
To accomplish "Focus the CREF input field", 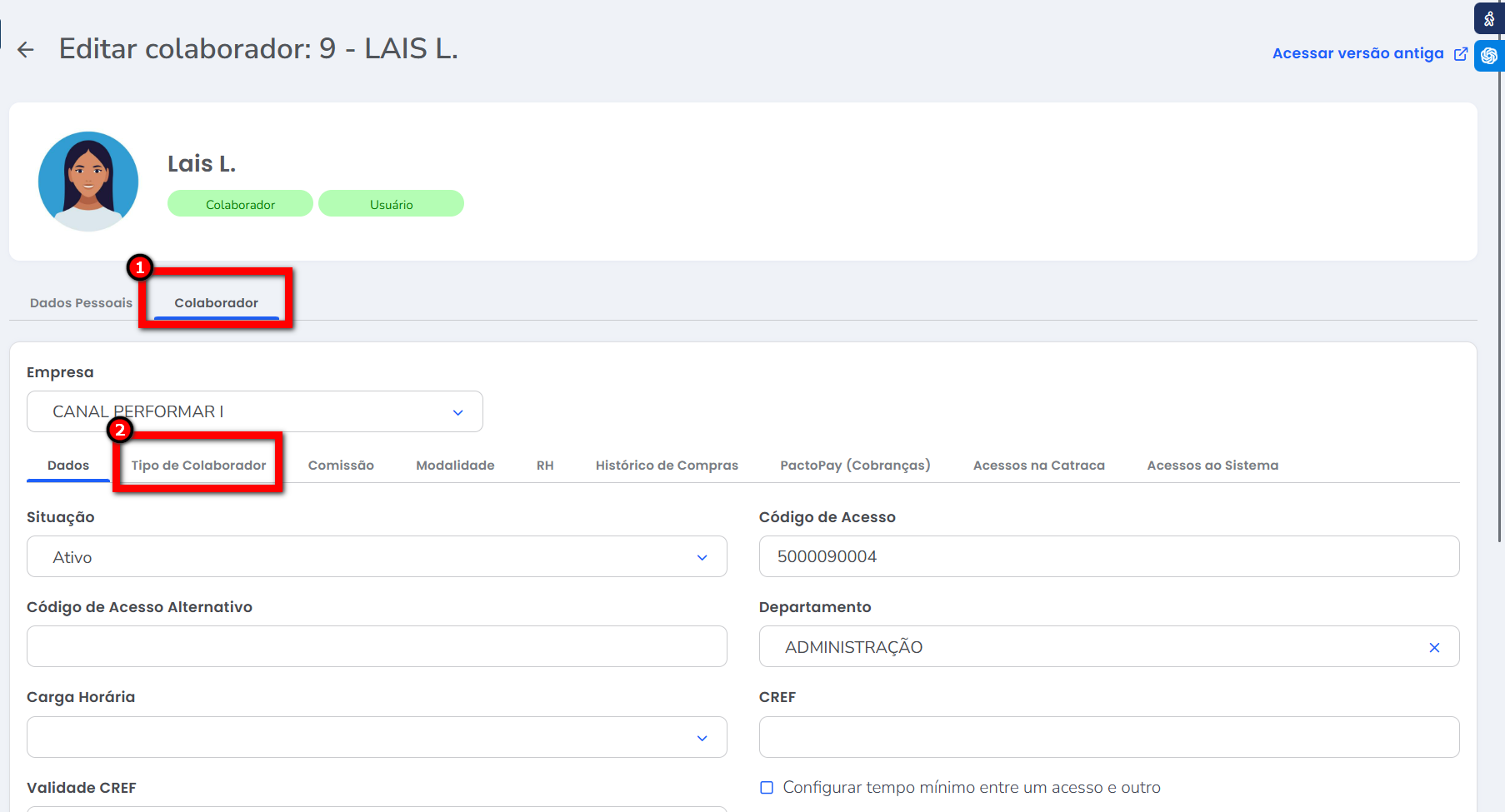I will [1108, 737].
